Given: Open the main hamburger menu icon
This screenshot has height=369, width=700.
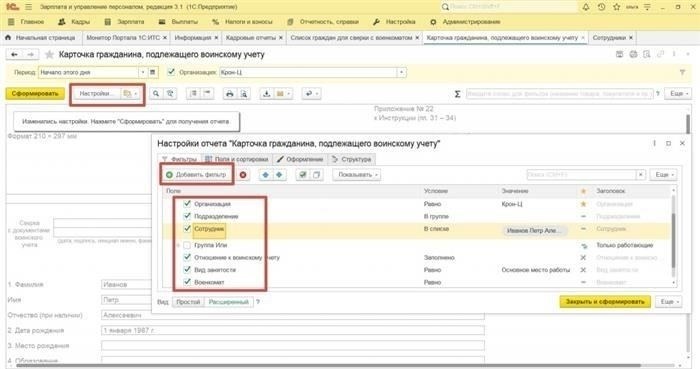Looking at the screenshot, I should click(x=29, y=7).
